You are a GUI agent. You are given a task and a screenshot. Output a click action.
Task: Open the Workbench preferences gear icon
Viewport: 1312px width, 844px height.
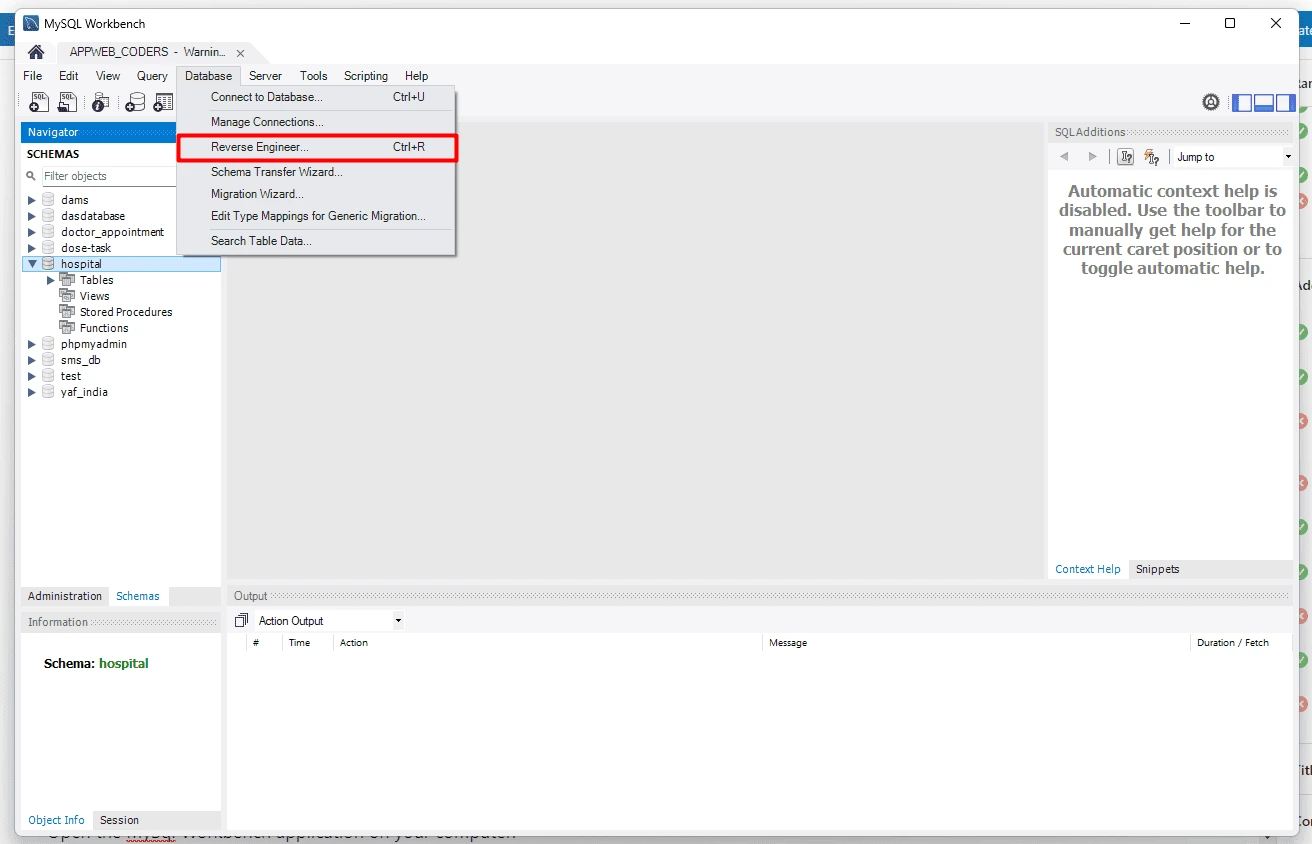pyautogui.click(x=1211, y=102)
